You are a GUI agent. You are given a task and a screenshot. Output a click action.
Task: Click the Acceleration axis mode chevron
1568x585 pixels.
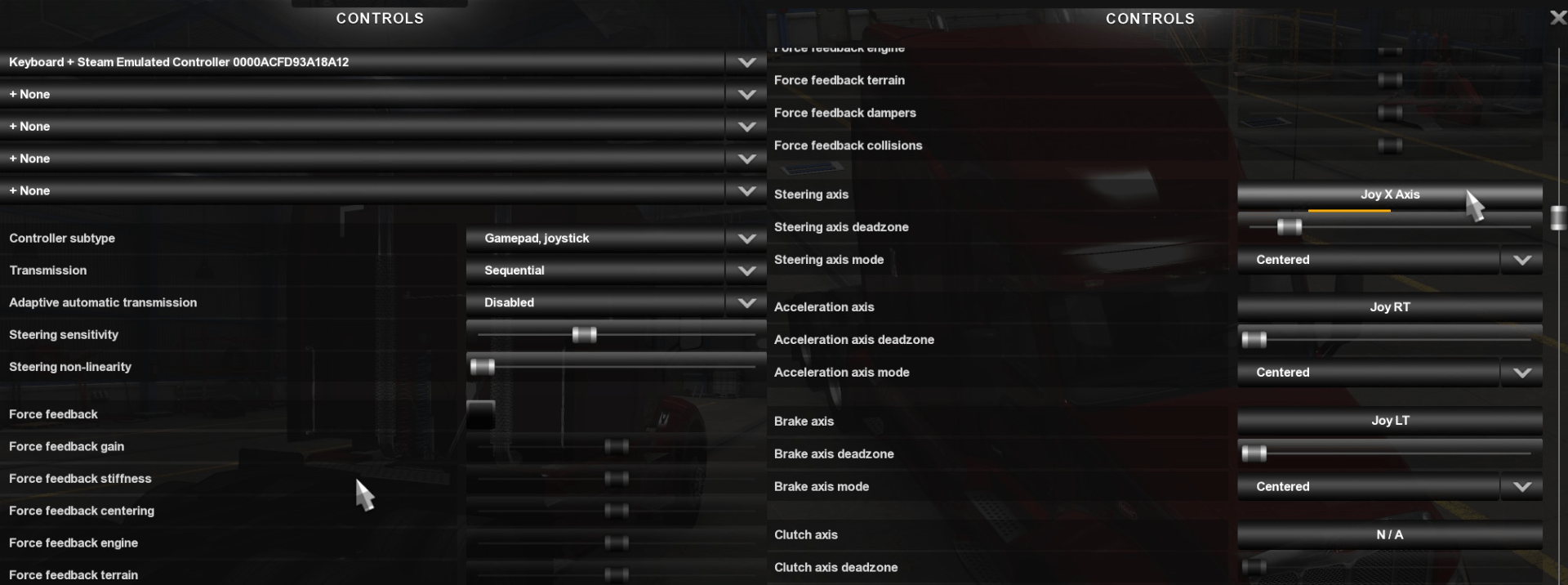(1522, 373)
